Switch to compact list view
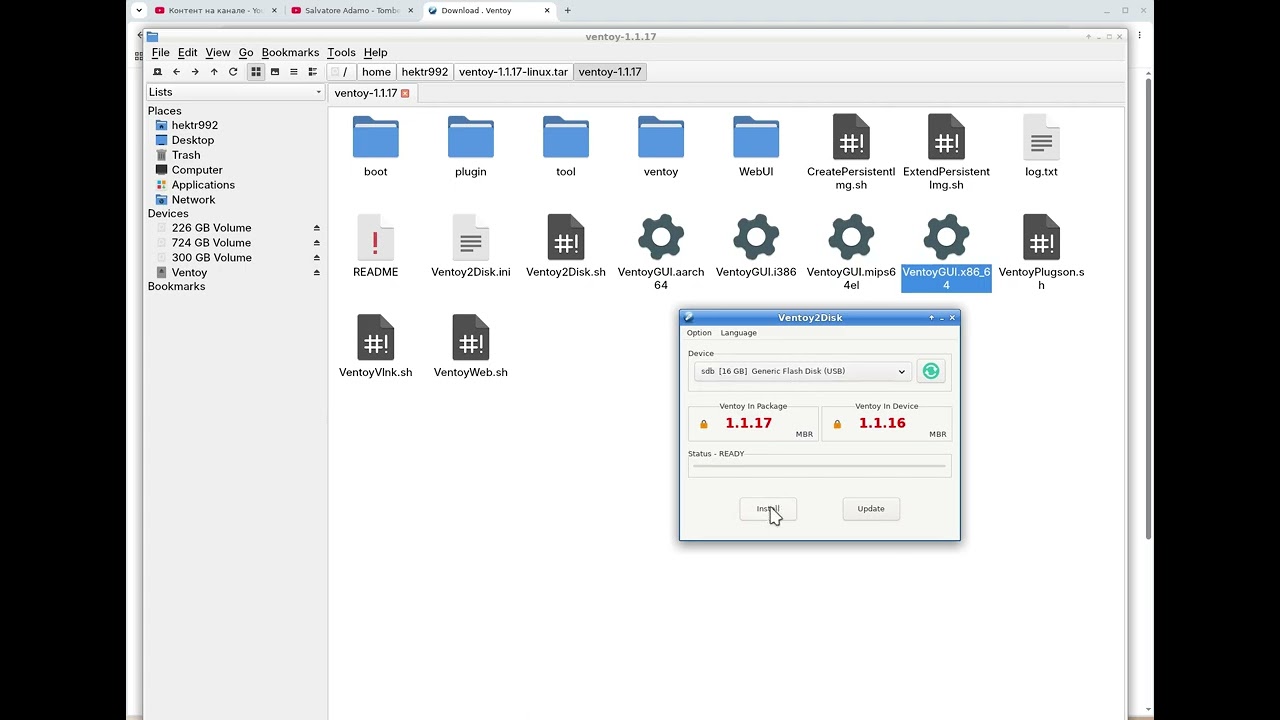 pos(294,72)
